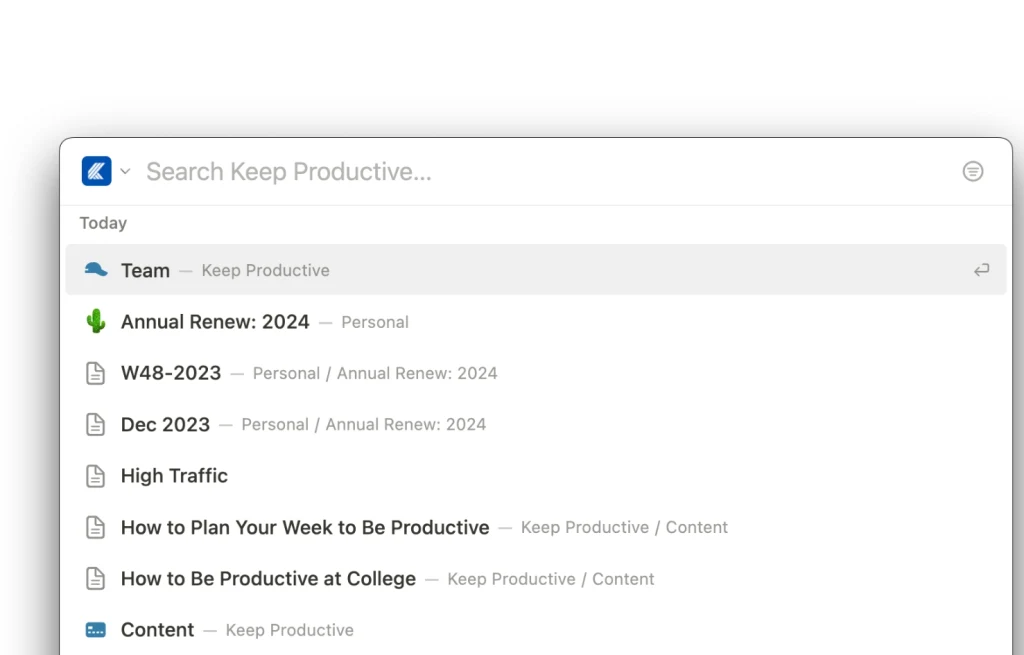1024x655 pixels.
Task: Open the Annual Renew: 2024 page
Action: [215, 321]
